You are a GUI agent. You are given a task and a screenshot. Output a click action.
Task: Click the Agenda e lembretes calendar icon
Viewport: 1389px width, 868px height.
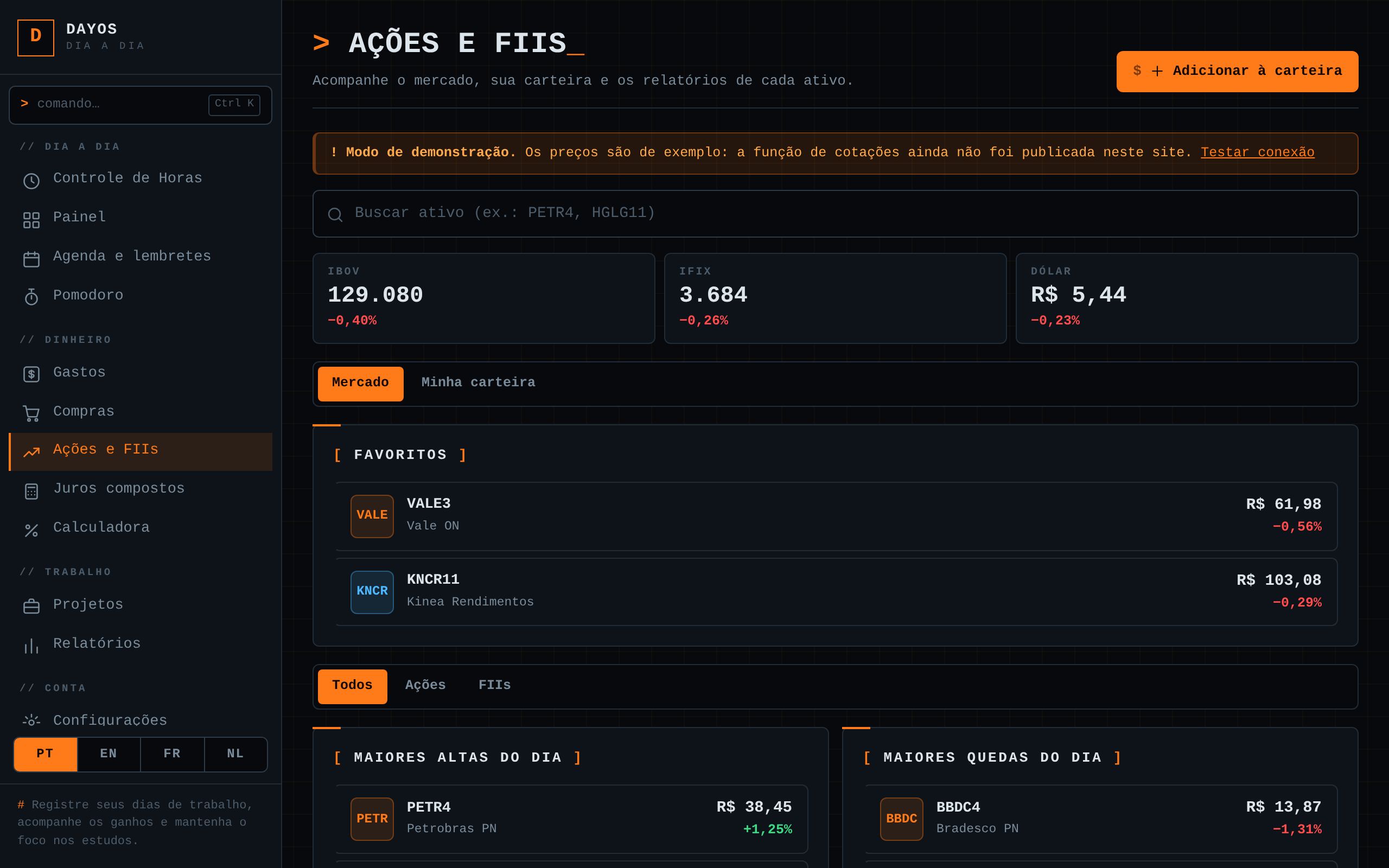click(x=31, y=259)
